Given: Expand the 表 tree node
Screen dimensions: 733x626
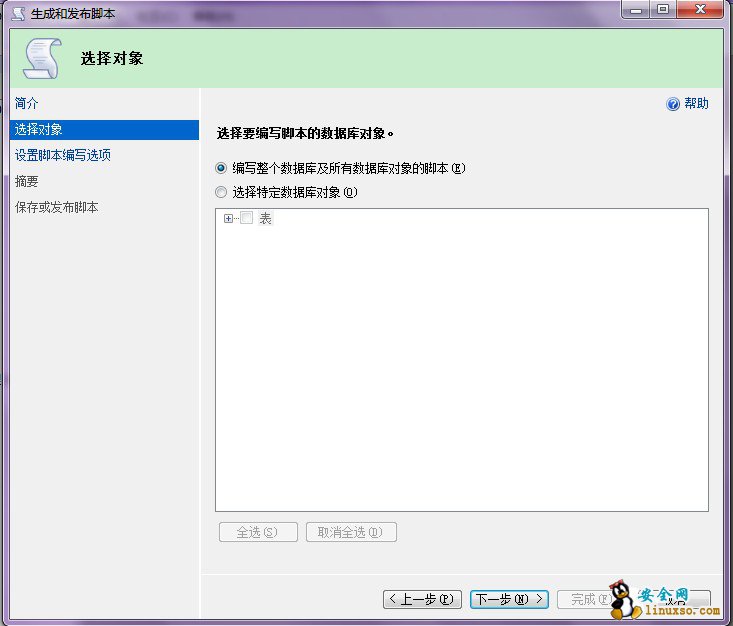Looking at the screenshot, I should pos(229,218).
